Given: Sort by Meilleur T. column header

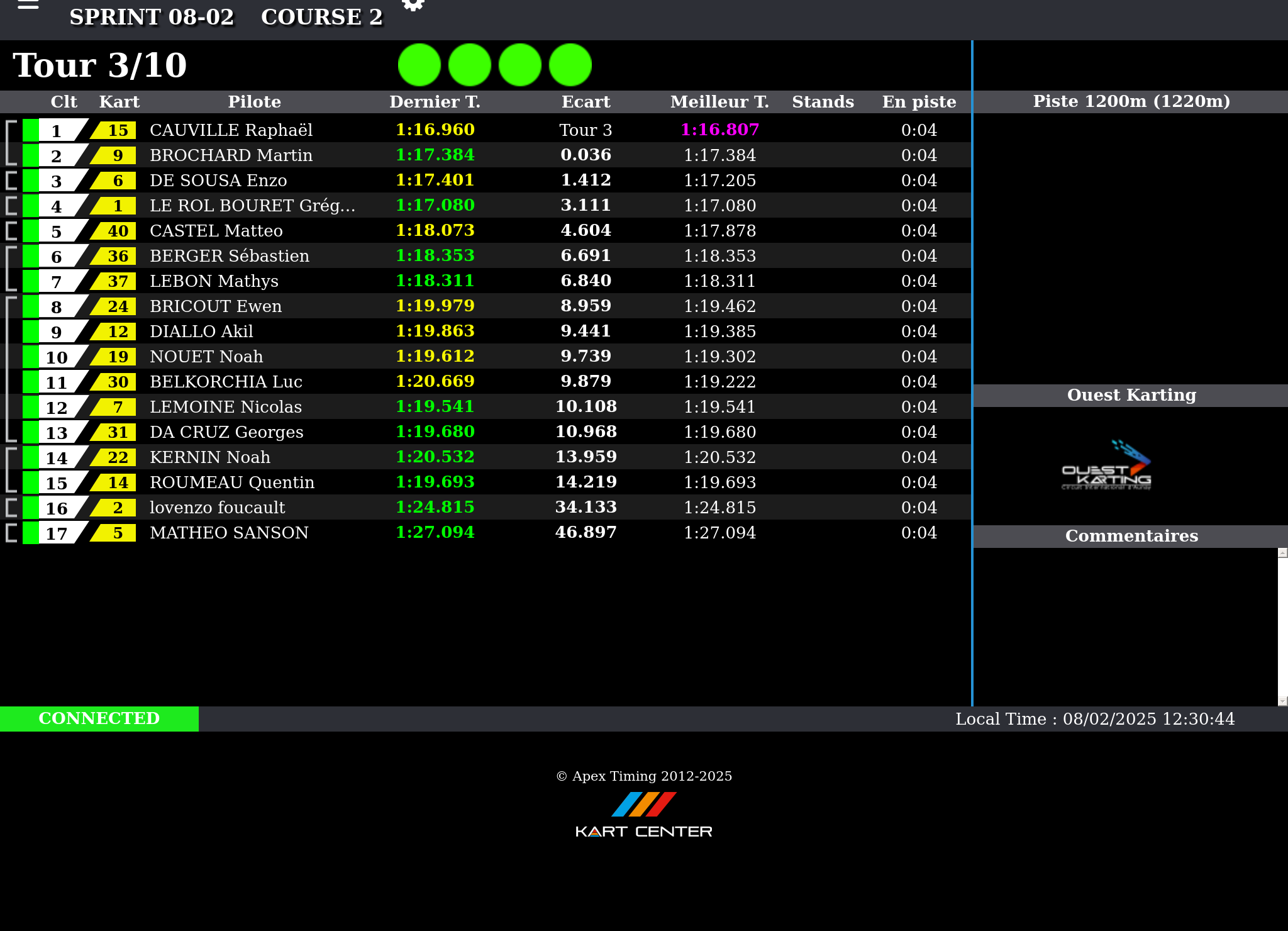Looking at the screenshot, I should coord(719,102).
